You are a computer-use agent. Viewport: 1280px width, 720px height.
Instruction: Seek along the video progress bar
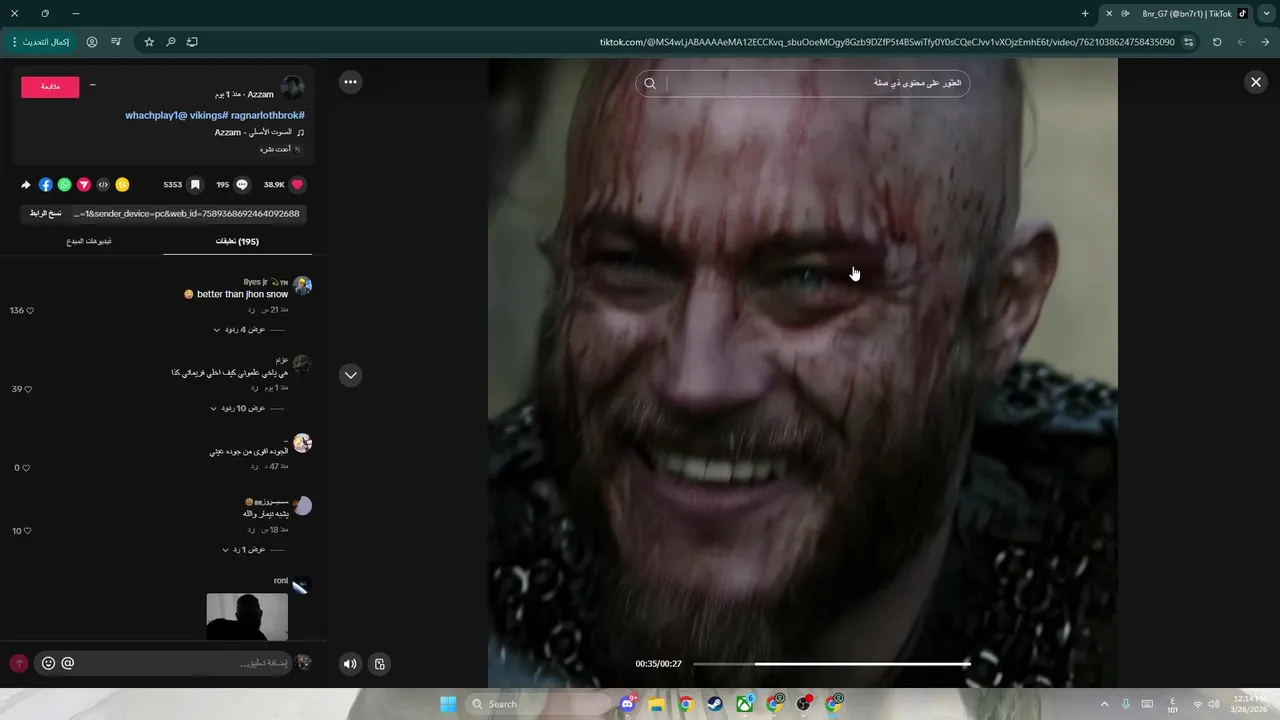click(x=831, y=664)
